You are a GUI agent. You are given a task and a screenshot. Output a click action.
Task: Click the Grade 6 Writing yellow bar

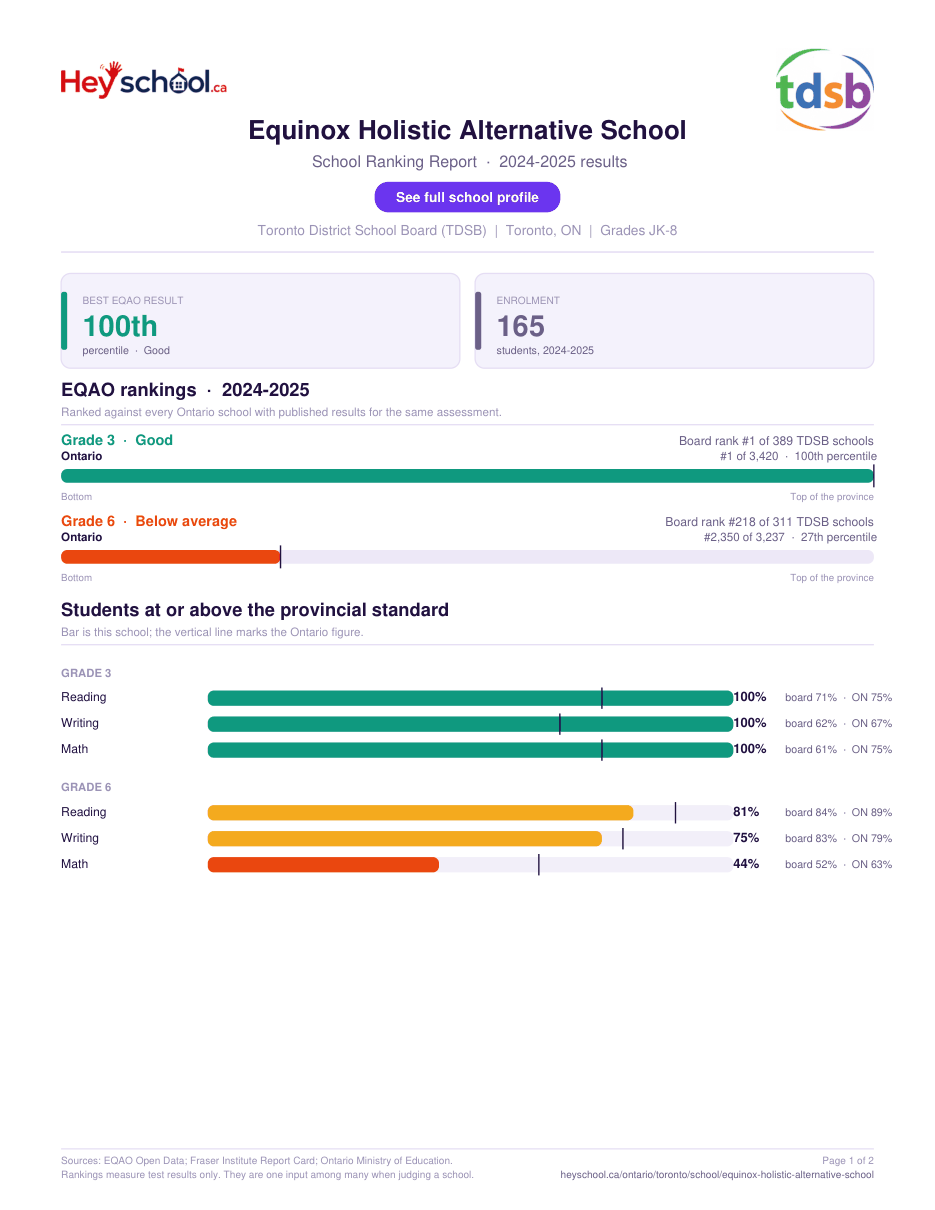(405, 839)
